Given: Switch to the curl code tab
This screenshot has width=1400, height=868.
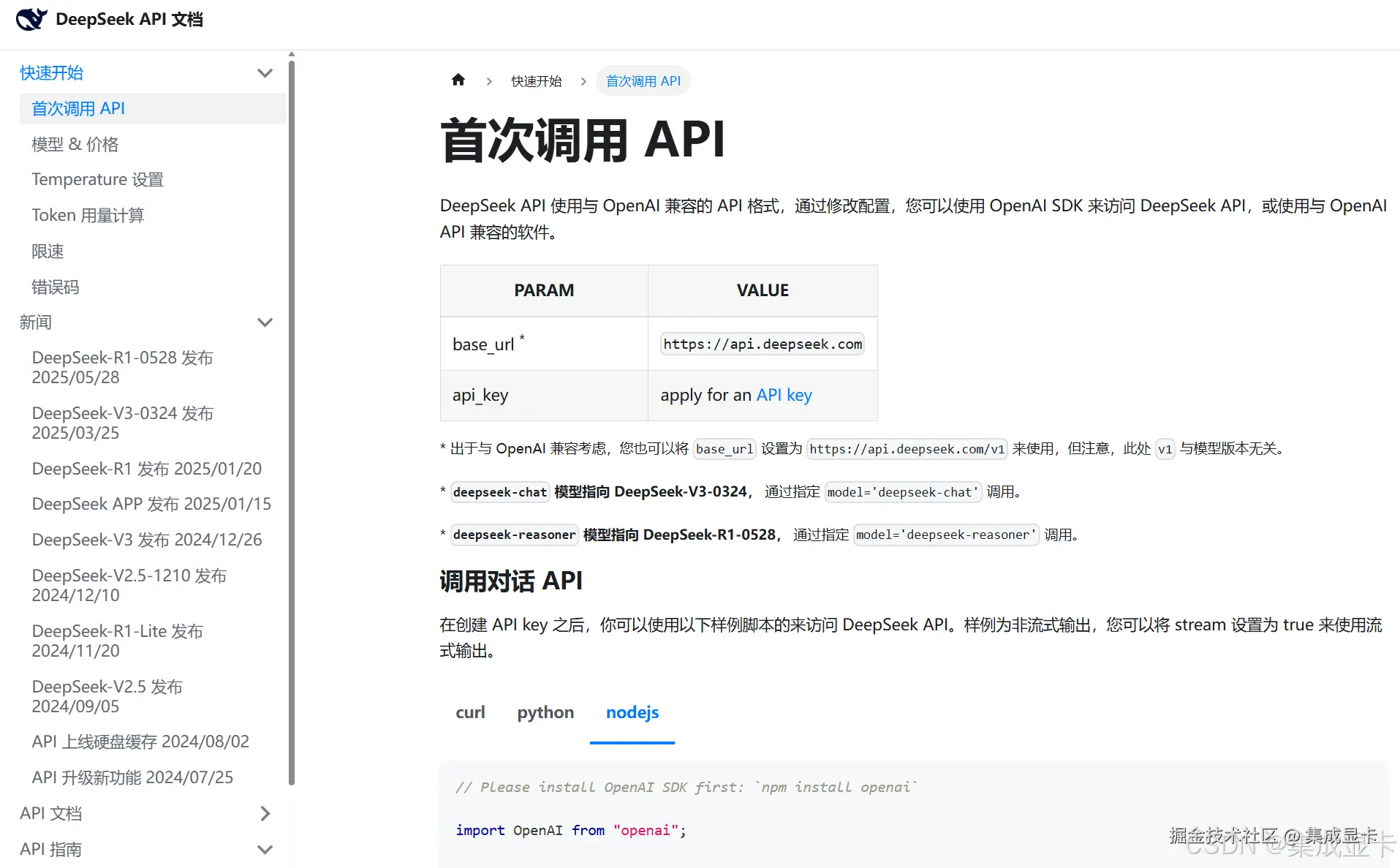Looking at the screenshot, I should [x=470, y=712].
